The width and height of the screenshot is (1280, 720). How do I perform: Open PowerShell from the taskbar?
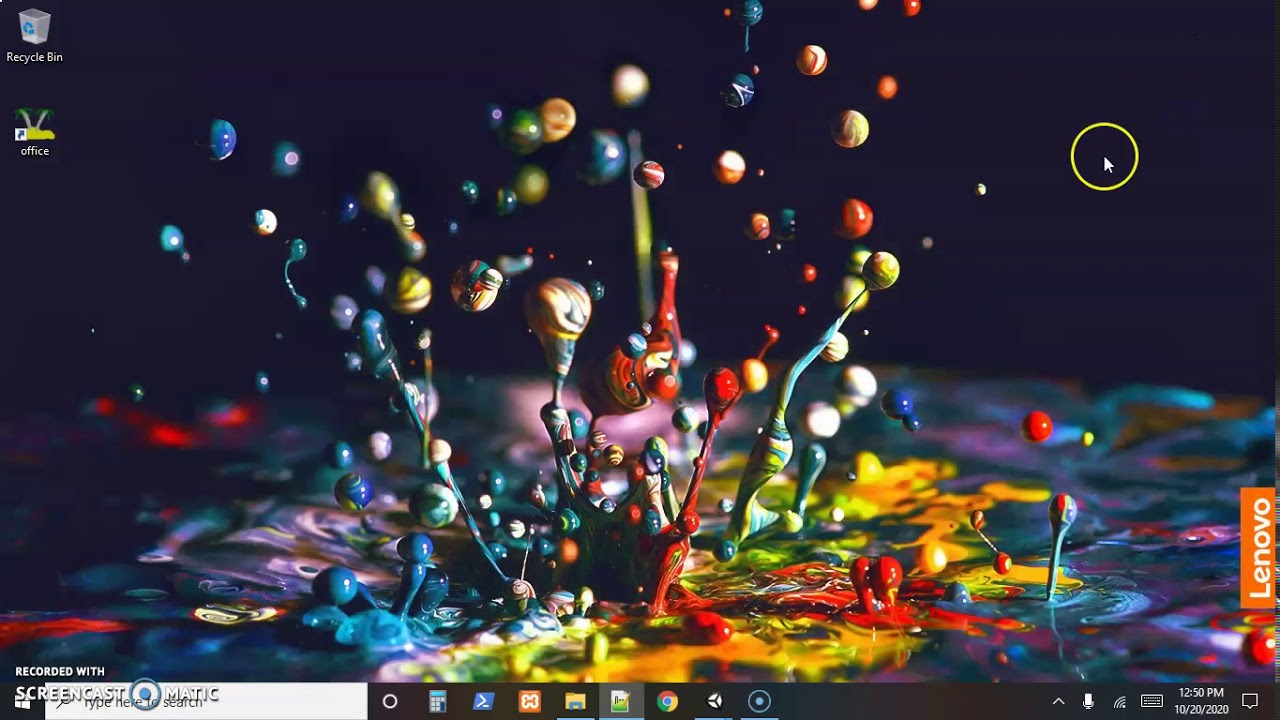pyautogui.click(x=483, y=701)
